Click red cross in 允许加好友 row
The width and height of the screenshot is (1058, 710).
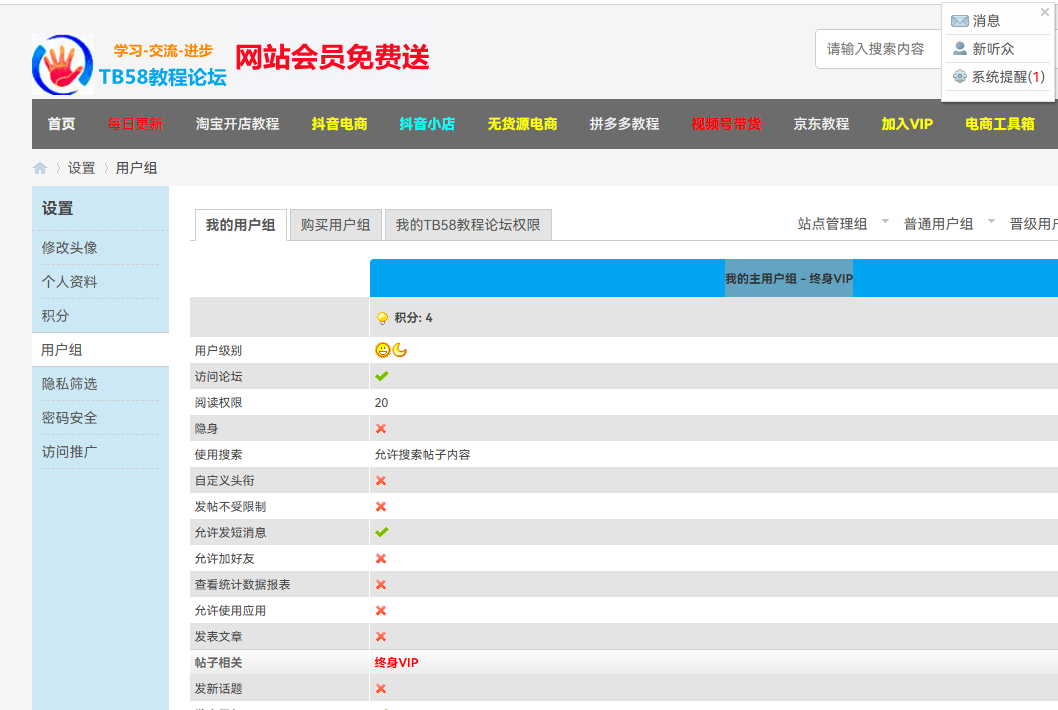tap(381, 558)
